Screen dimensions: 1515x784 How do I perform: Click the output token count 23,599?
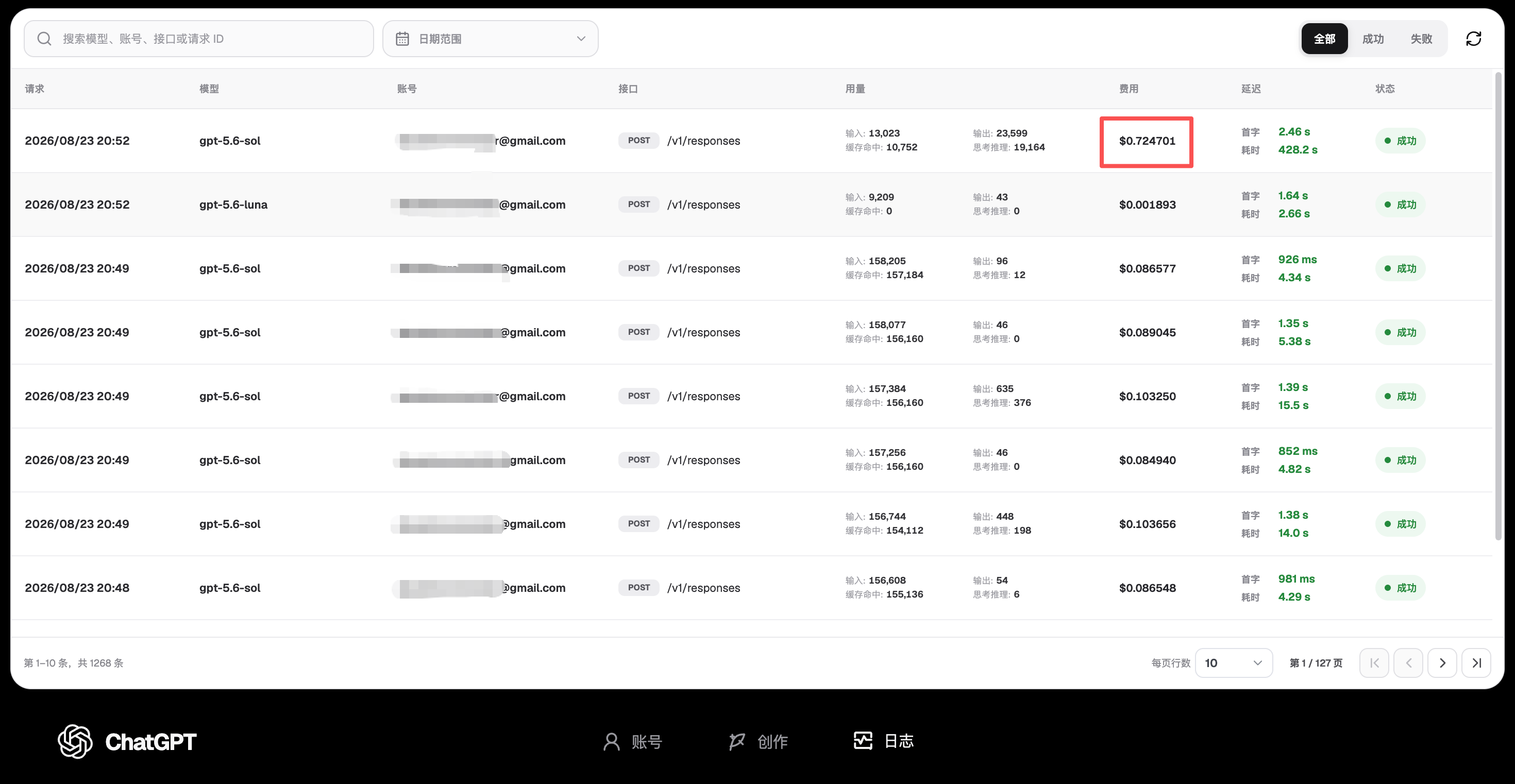pyautogui.click(x=1012, y=133)
